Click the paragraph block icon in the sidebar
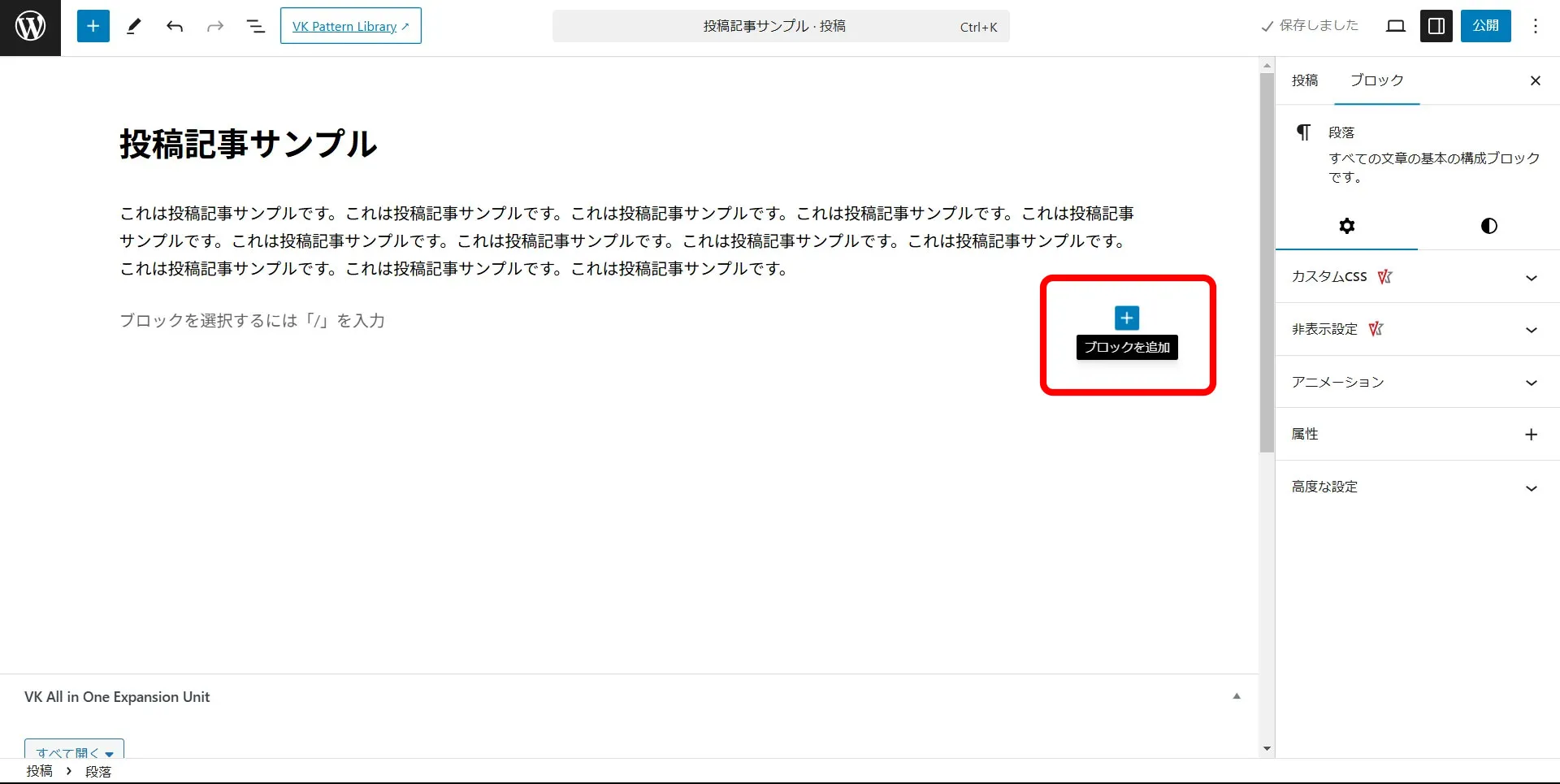1560x784 pixels. (1304, 132)
